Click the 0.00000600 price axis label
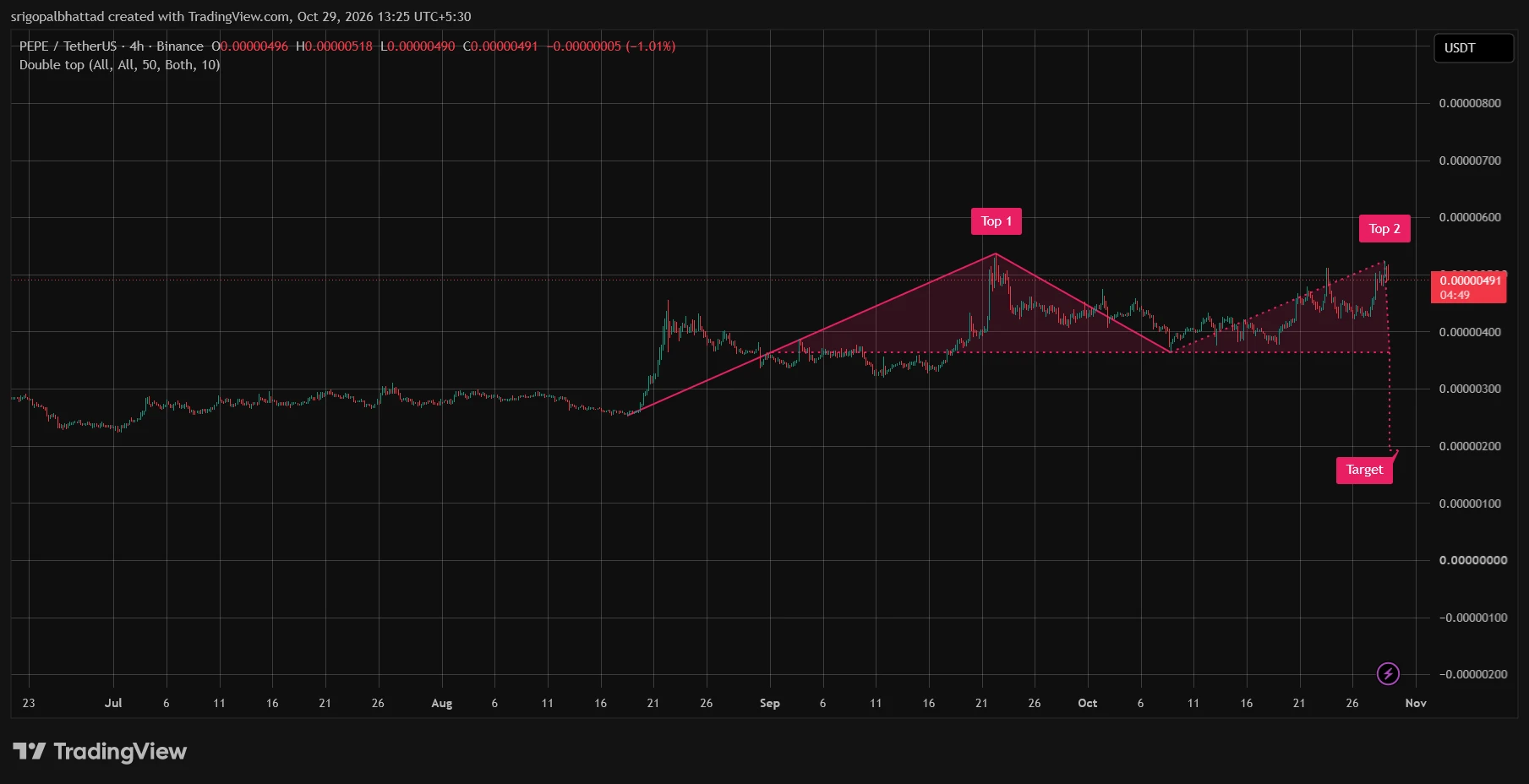This screenshot has height=784, width=1529. point(1471,217)
